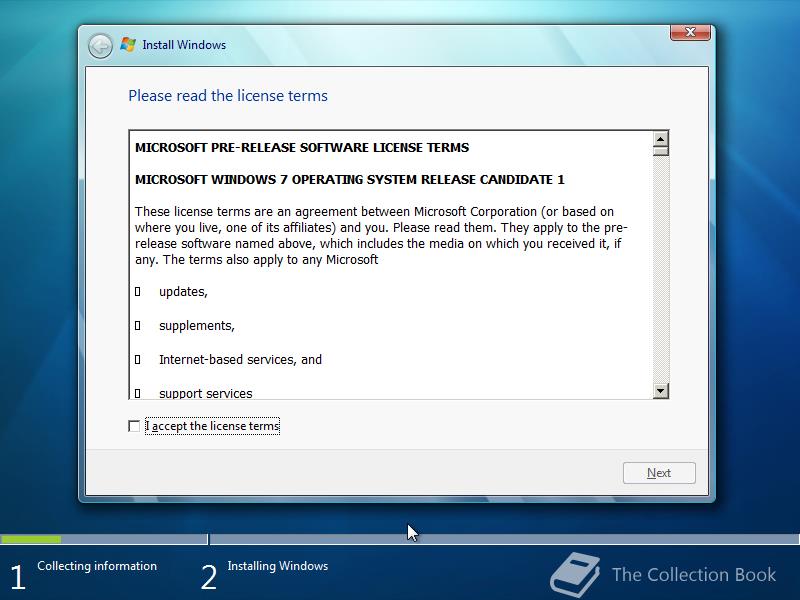Click the 'updates,' list item
Image resolution: width=800 pixels, height=600 pixels.
click(x=183, y=292)
